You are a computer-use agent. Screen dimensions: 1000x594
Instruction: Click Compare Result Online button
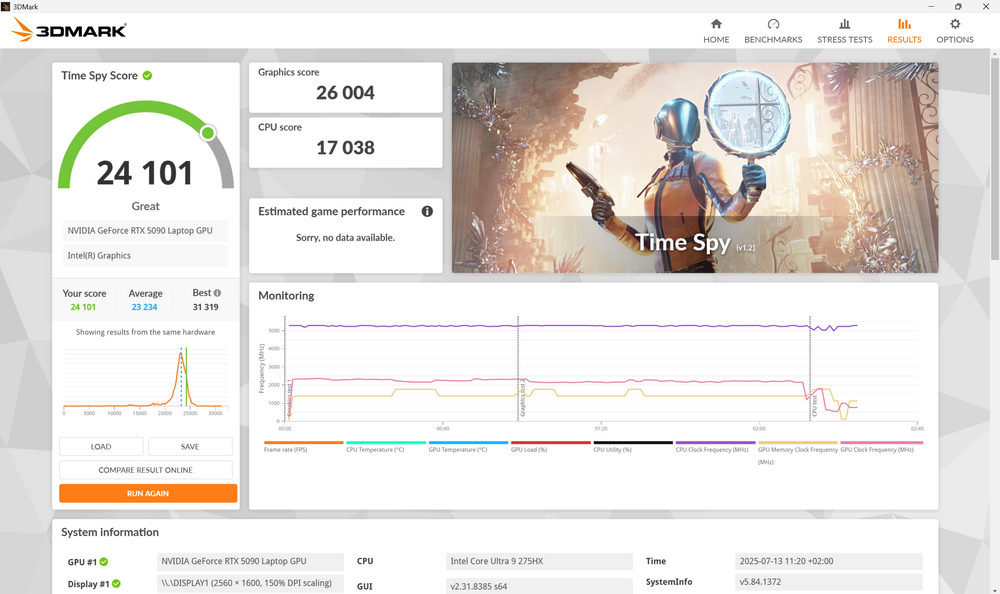[x=146, y=470]
